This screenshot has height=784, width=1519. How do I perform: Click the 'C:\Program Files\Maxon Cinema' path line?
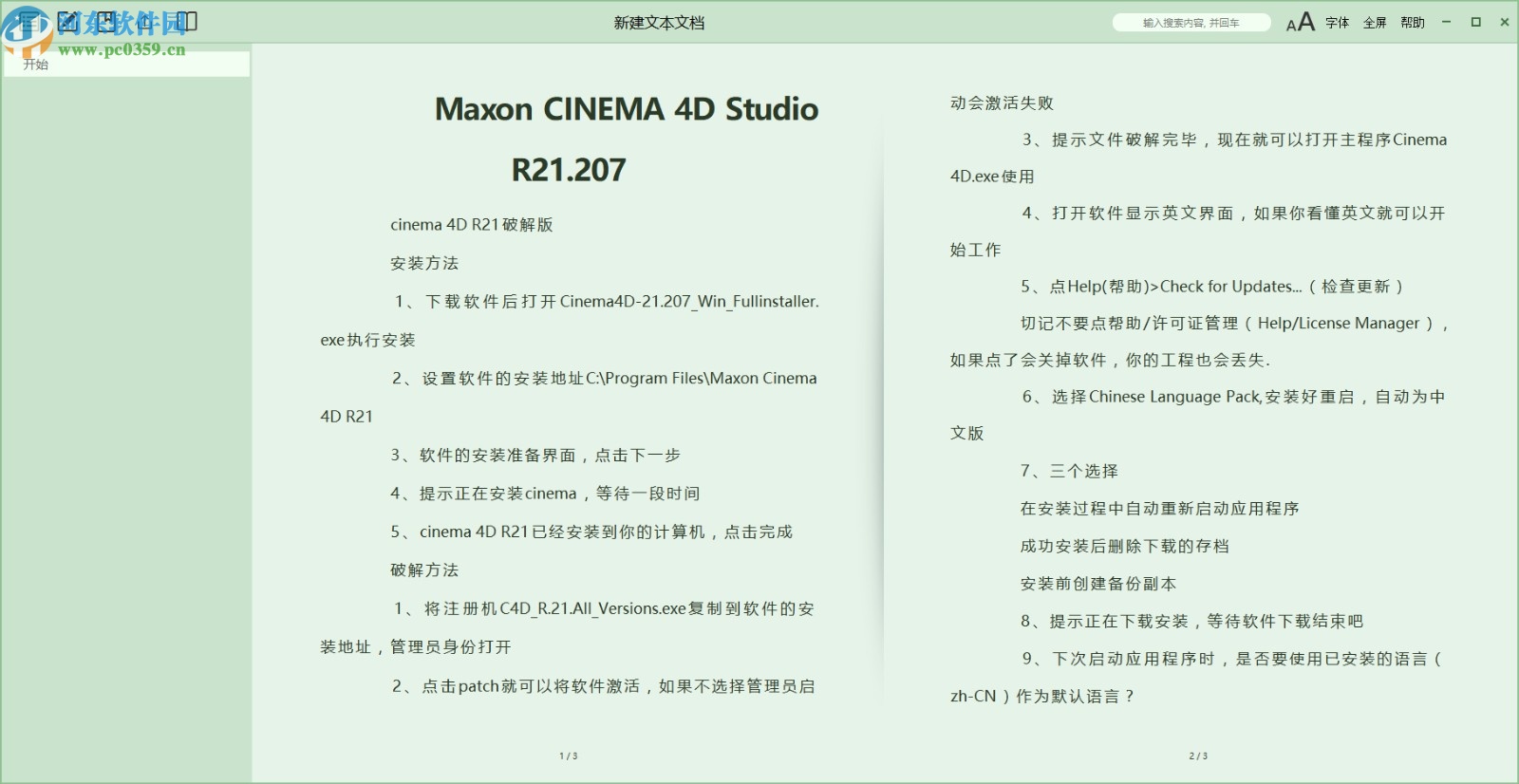pos(604,378)
